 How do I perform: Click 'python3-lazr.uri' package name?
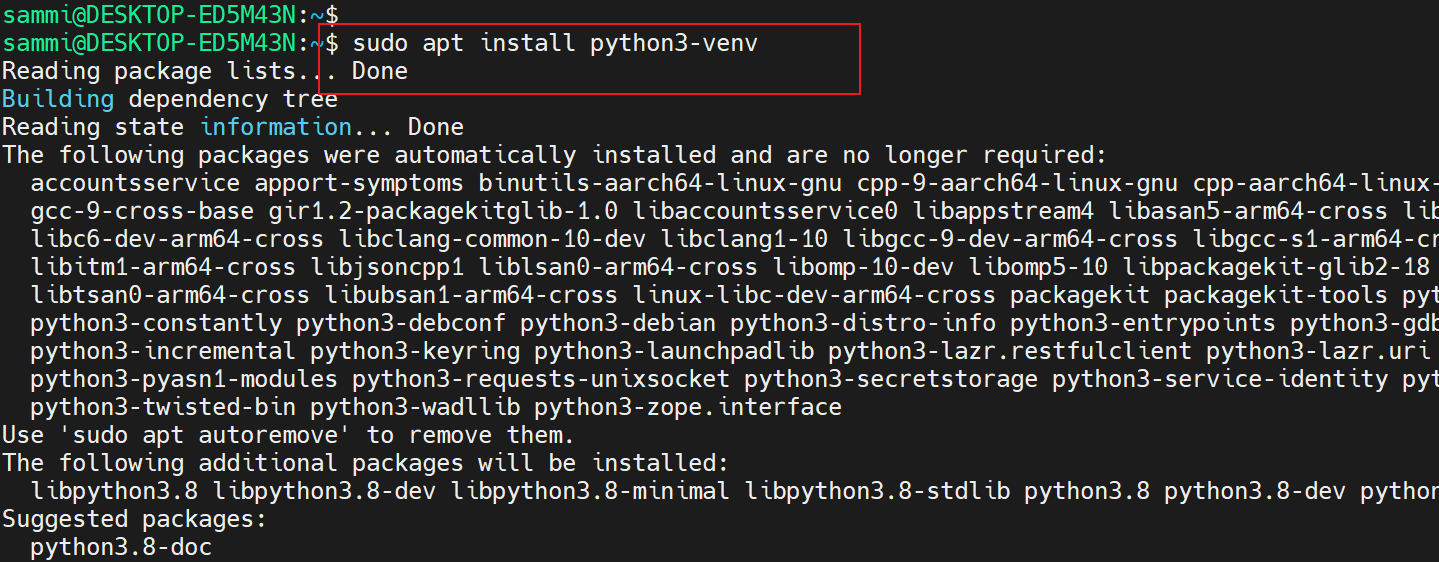pos(1318,351)
